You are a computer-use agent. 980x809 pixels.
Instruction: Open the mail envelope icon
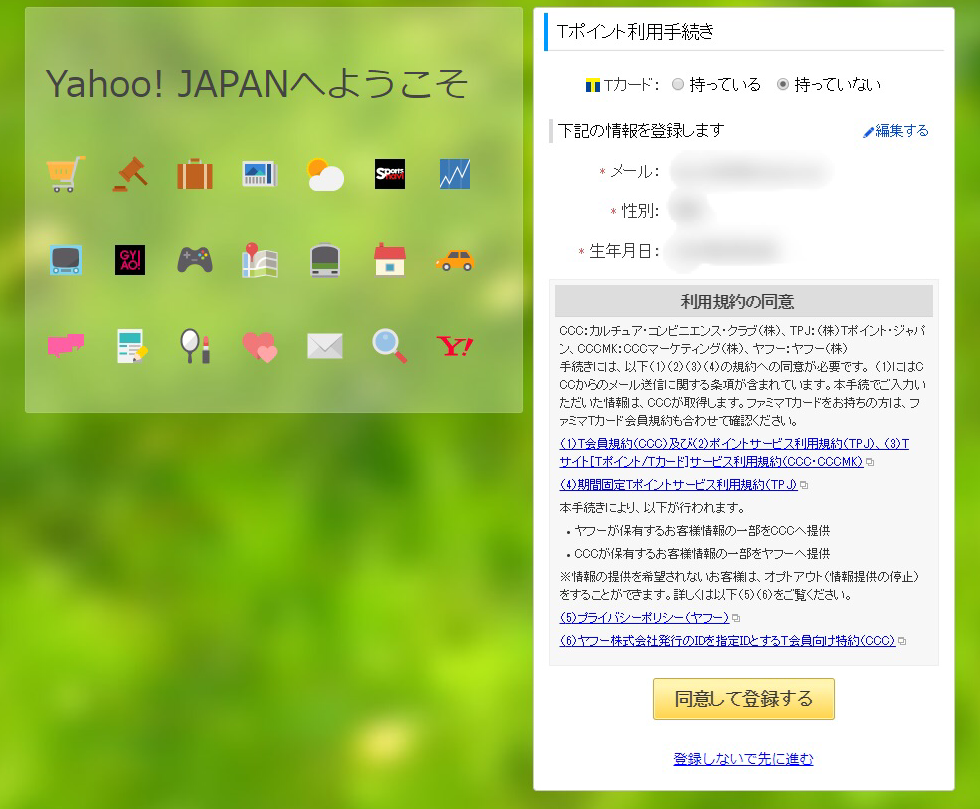click(x=325, y=346)
